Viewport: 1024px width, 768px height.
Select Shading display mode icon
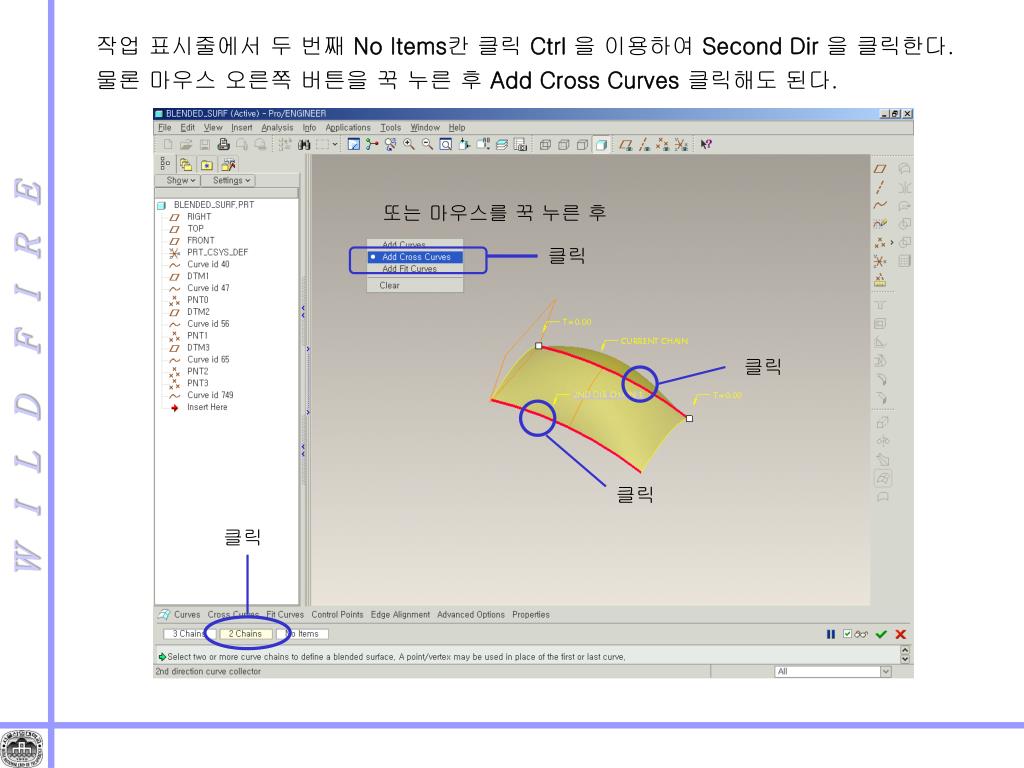coord(601,144)
